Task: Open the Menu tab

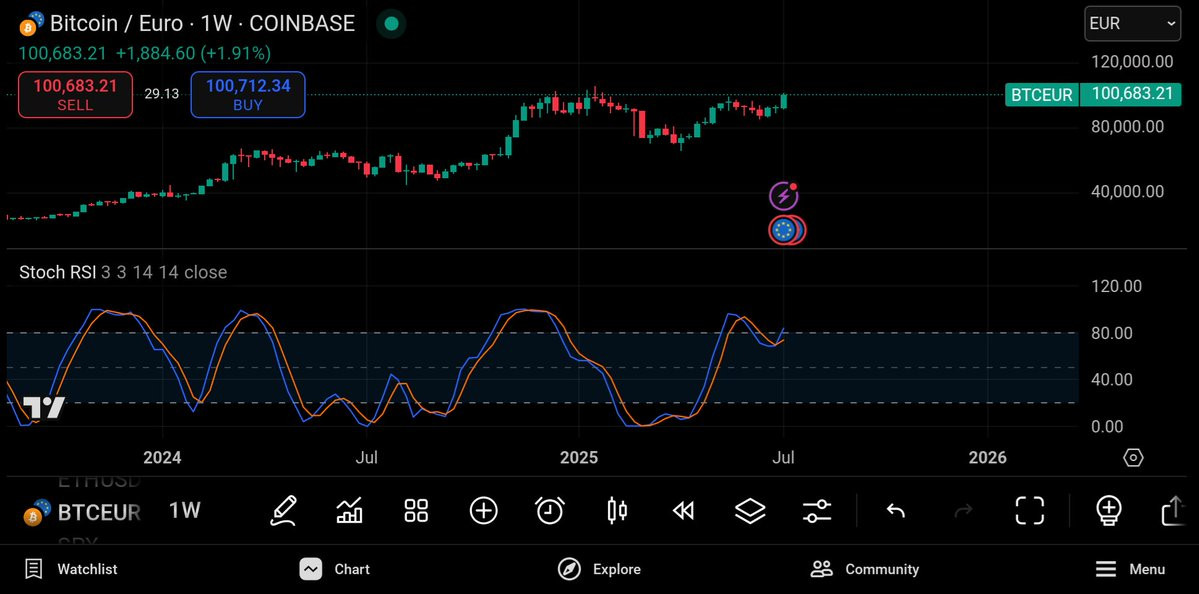Action: [x=1130, y=569]
